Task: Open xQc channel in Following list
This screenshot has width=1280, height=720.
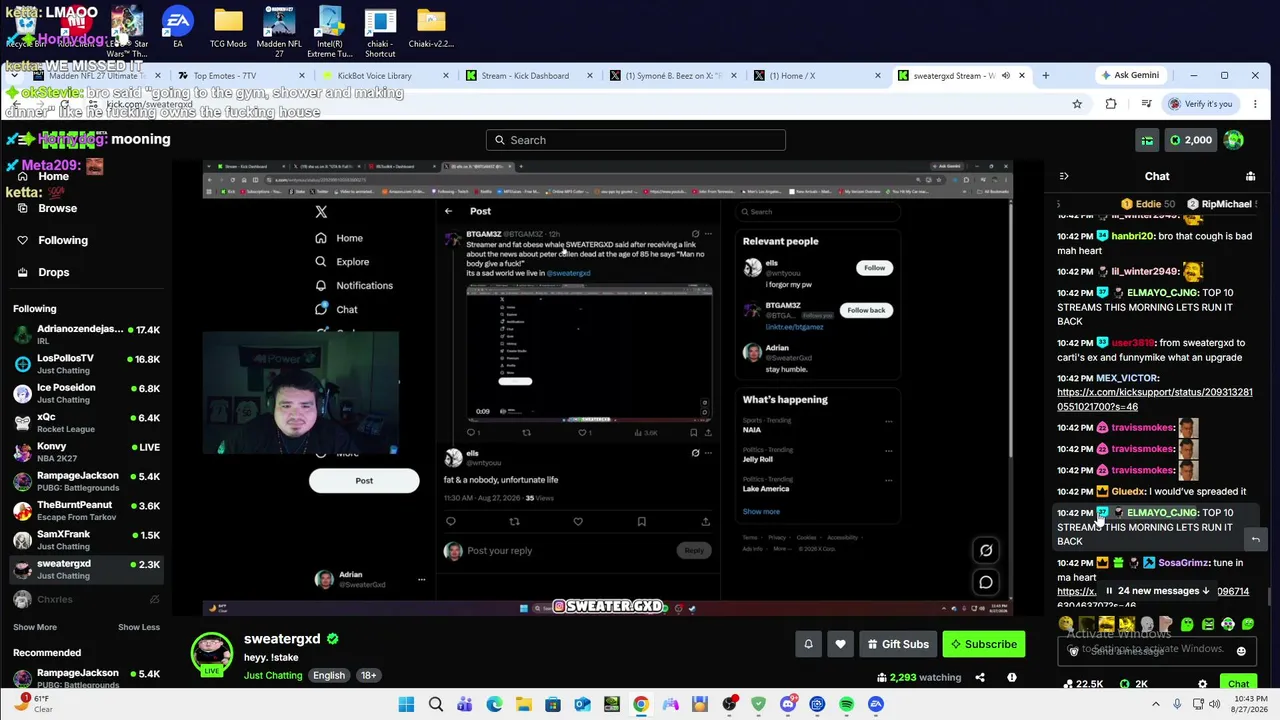Action: click(85, 423)
